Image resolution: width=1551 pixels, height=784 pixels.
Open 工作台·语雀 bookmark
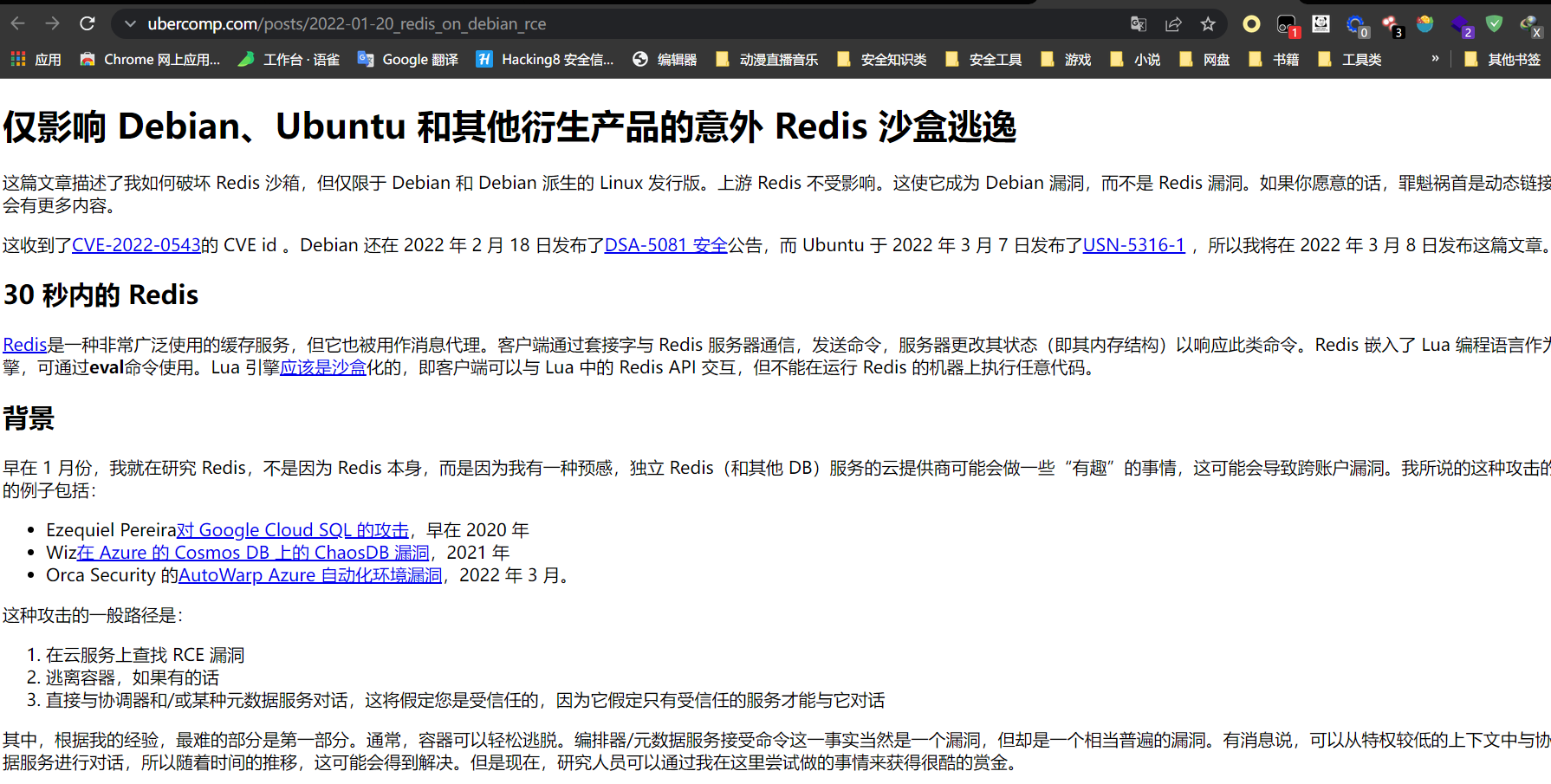289,59
